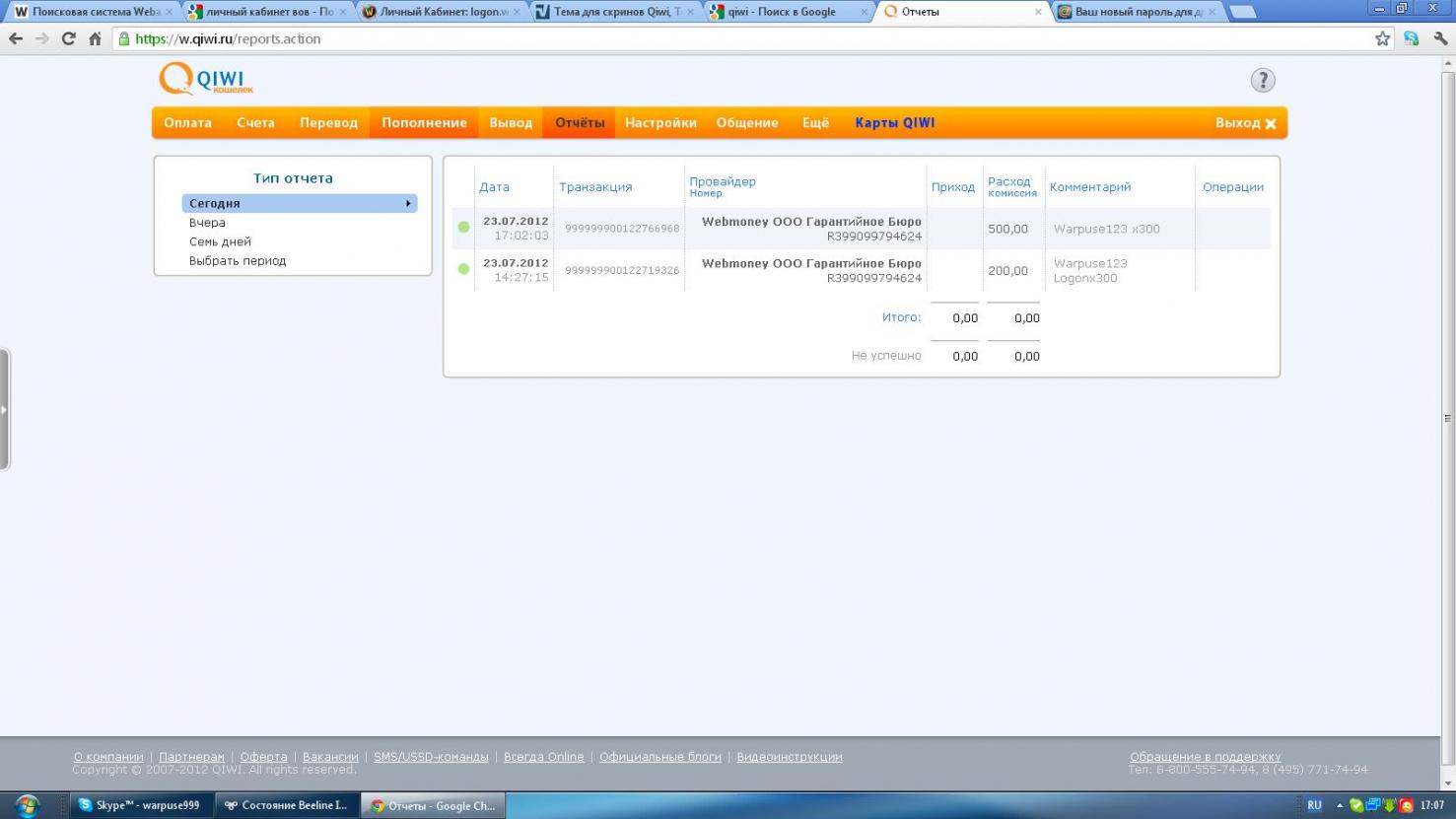Expand the left side panel handle
The image size is (1456, 819).
4,409
